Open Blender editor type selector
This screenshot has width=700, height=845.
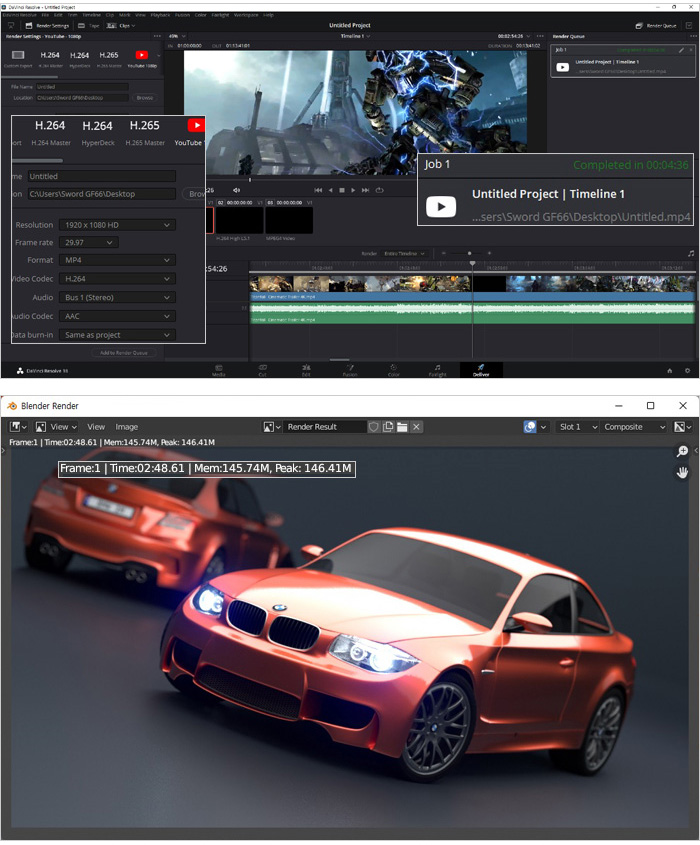pos(18,427)
